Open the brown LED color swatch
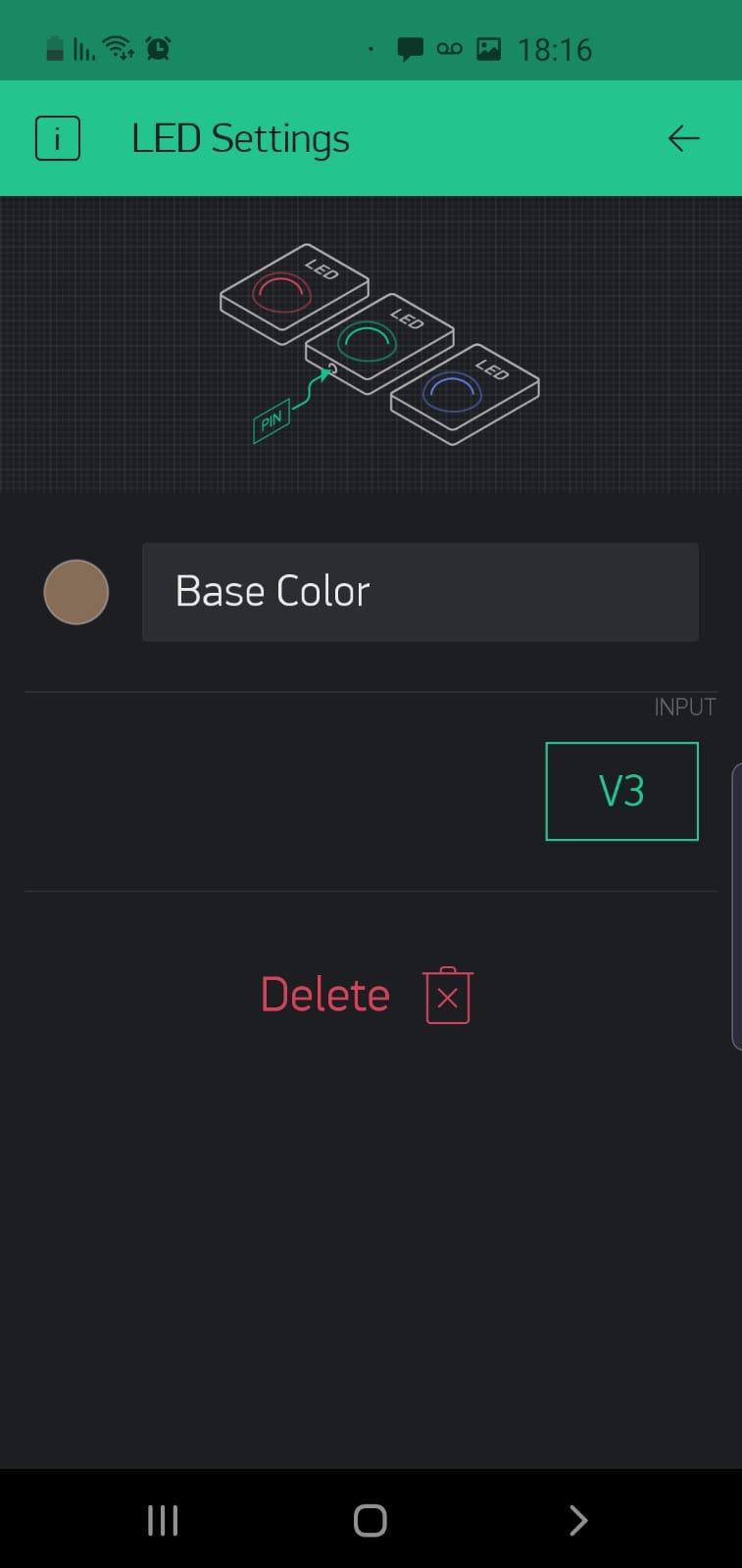 (x=76, y=592)
